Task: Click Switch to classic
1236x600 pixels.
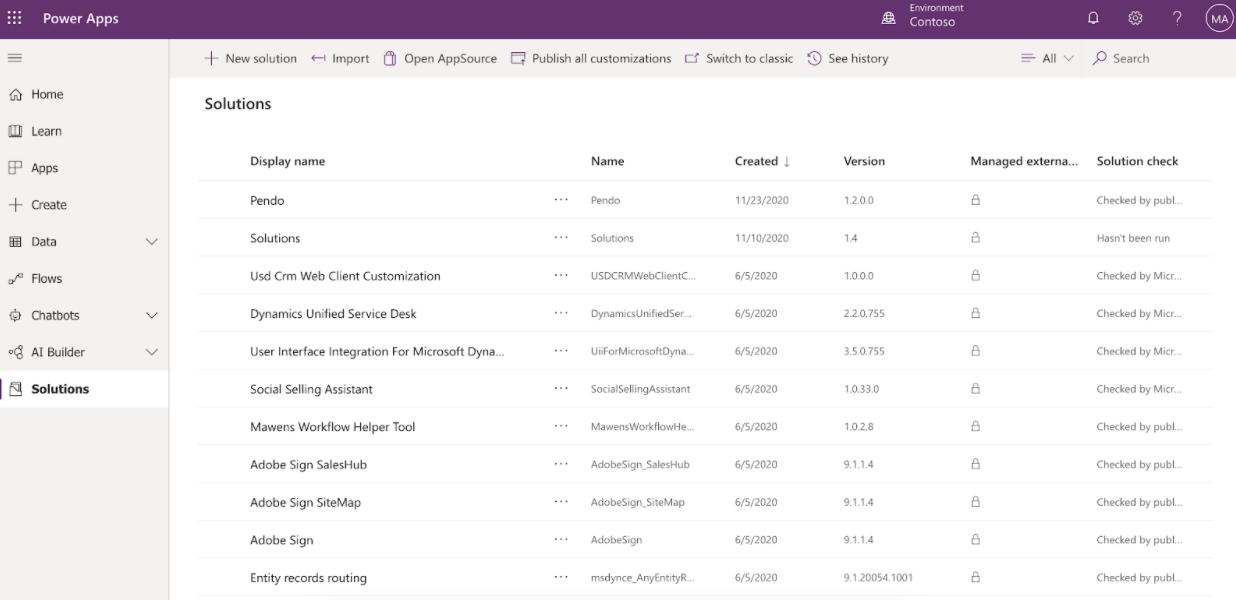Action: click(x=739, y=58)
